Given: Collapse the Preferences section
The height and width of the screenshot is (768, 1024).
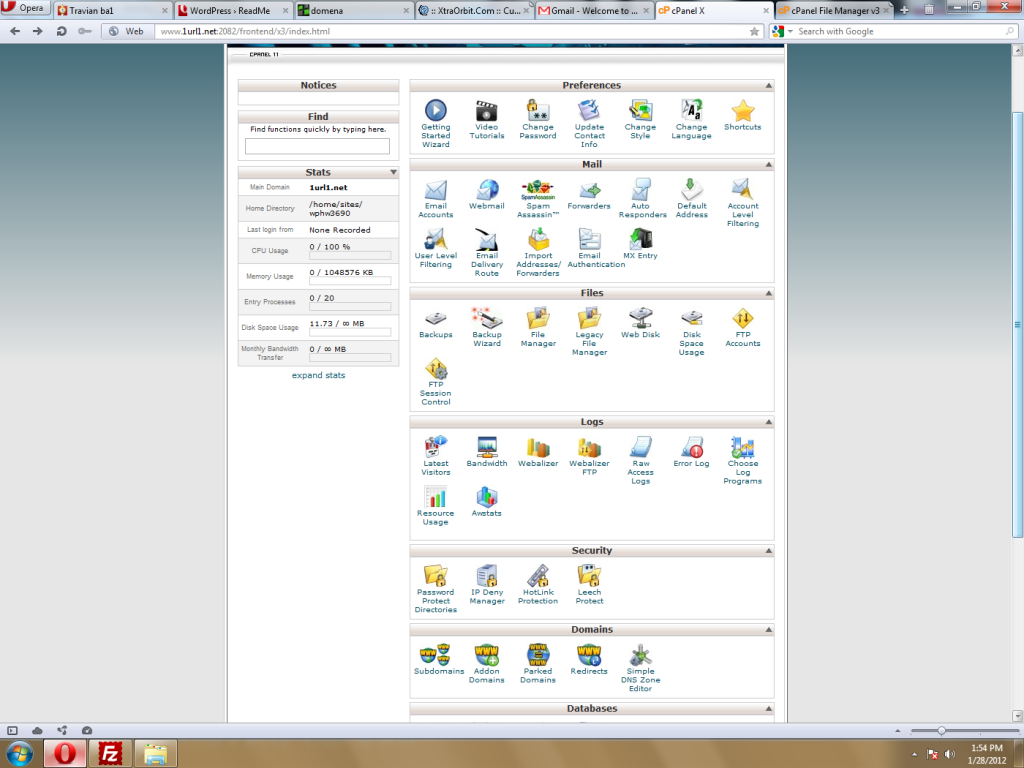Looking at the screenshot, I should coord(769,86).
